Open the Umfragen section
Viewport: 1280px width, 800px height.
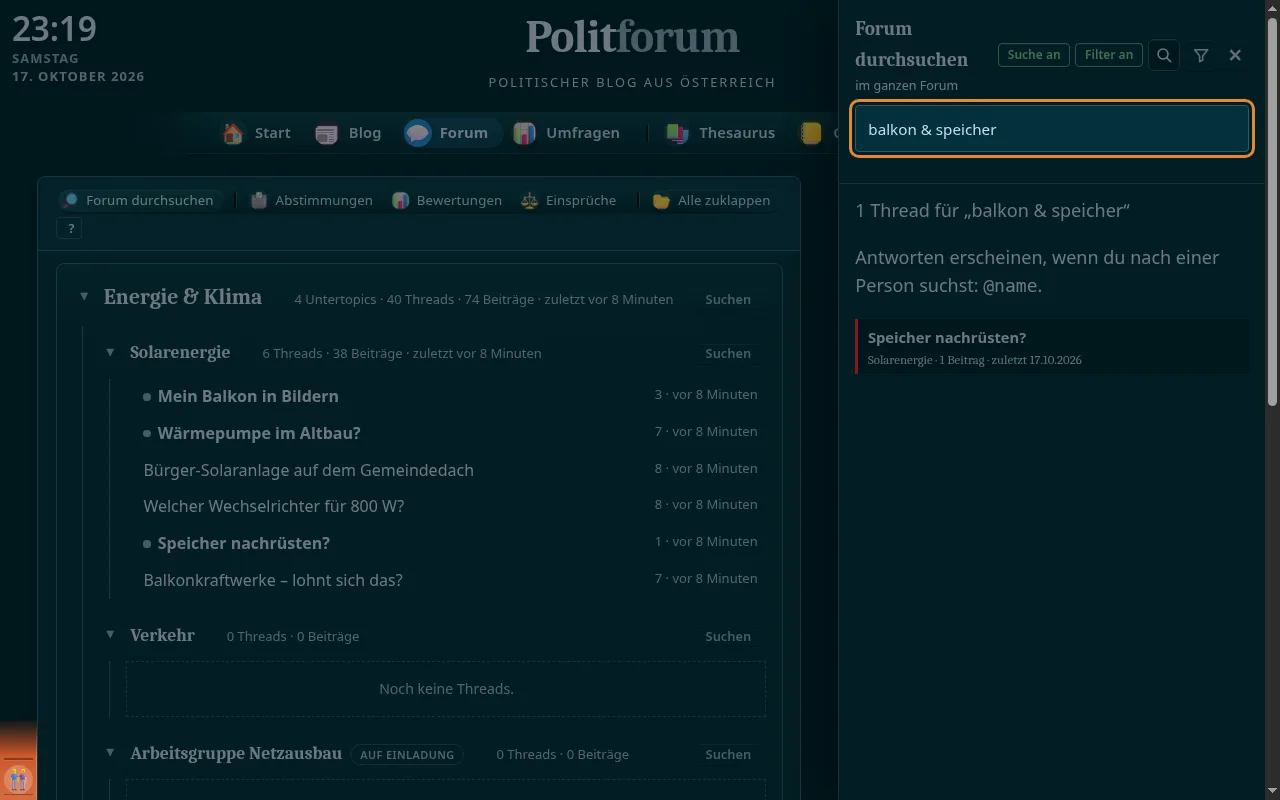pos(567,133)
